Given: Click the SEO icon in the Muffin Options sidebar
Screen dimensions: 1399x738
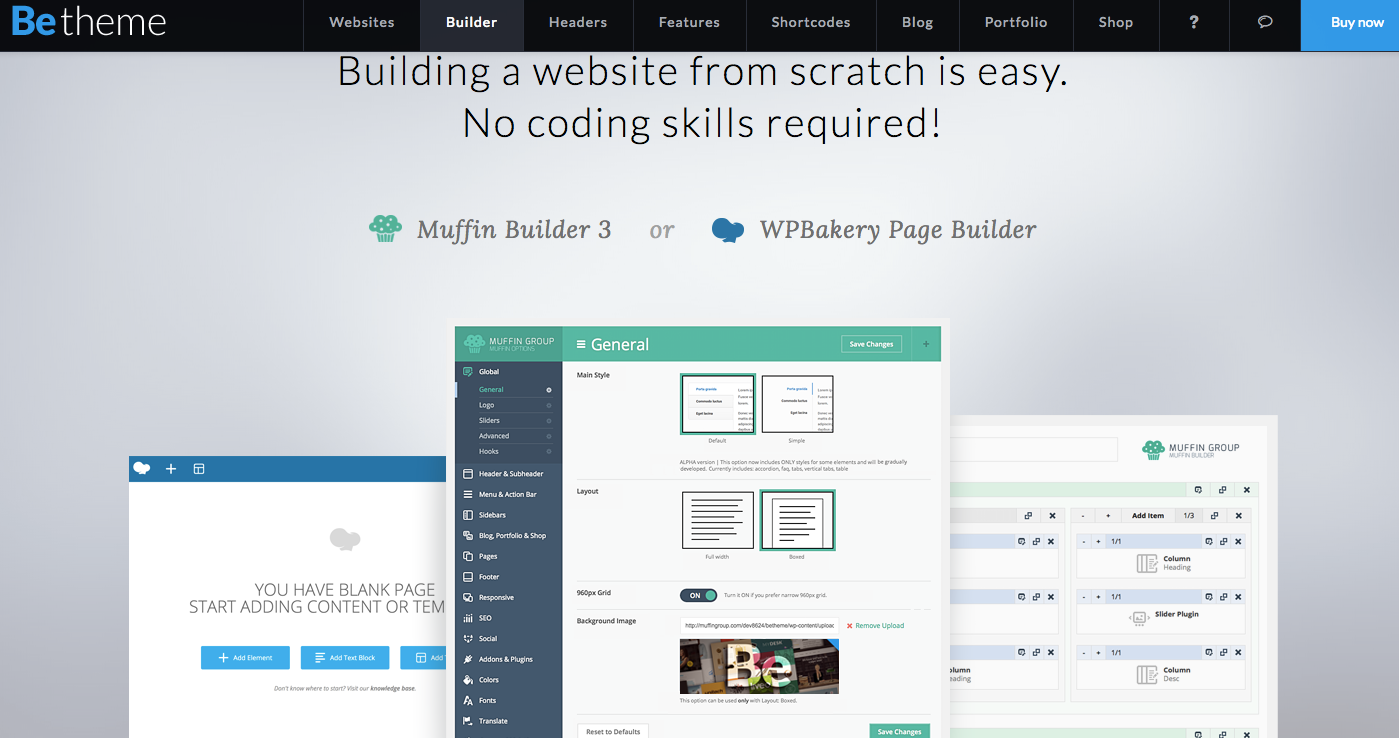Looking at the screenshot, I should coord(468,618).
